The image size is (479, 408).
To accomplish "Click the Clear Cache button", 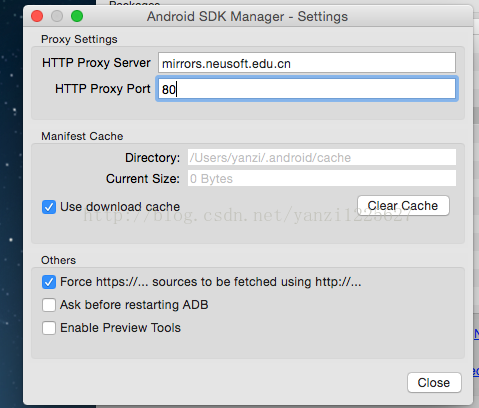I will click(403, 206).
